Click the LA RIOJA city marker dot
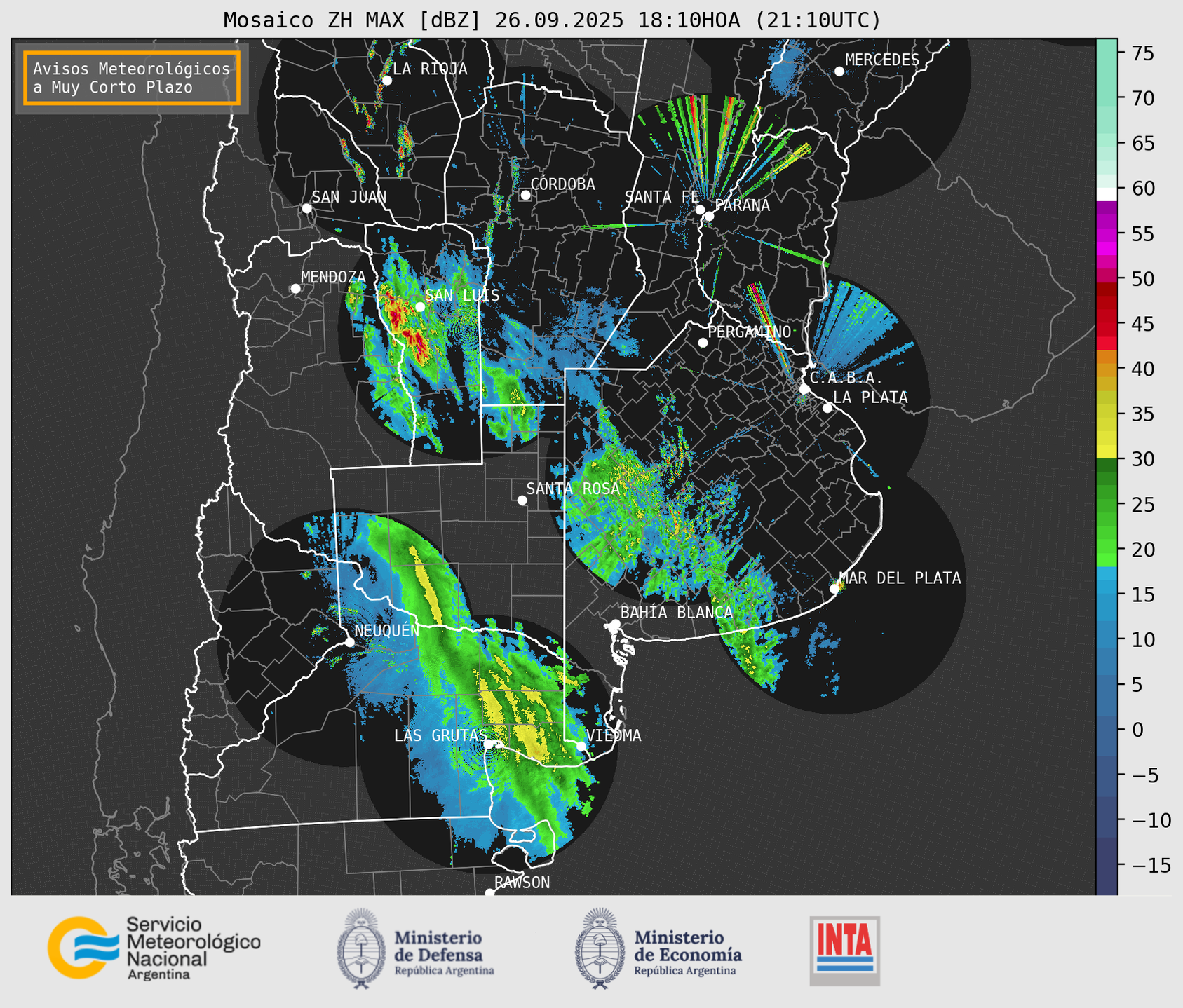The image size is (1183, 1008). (x=386, y=80)
